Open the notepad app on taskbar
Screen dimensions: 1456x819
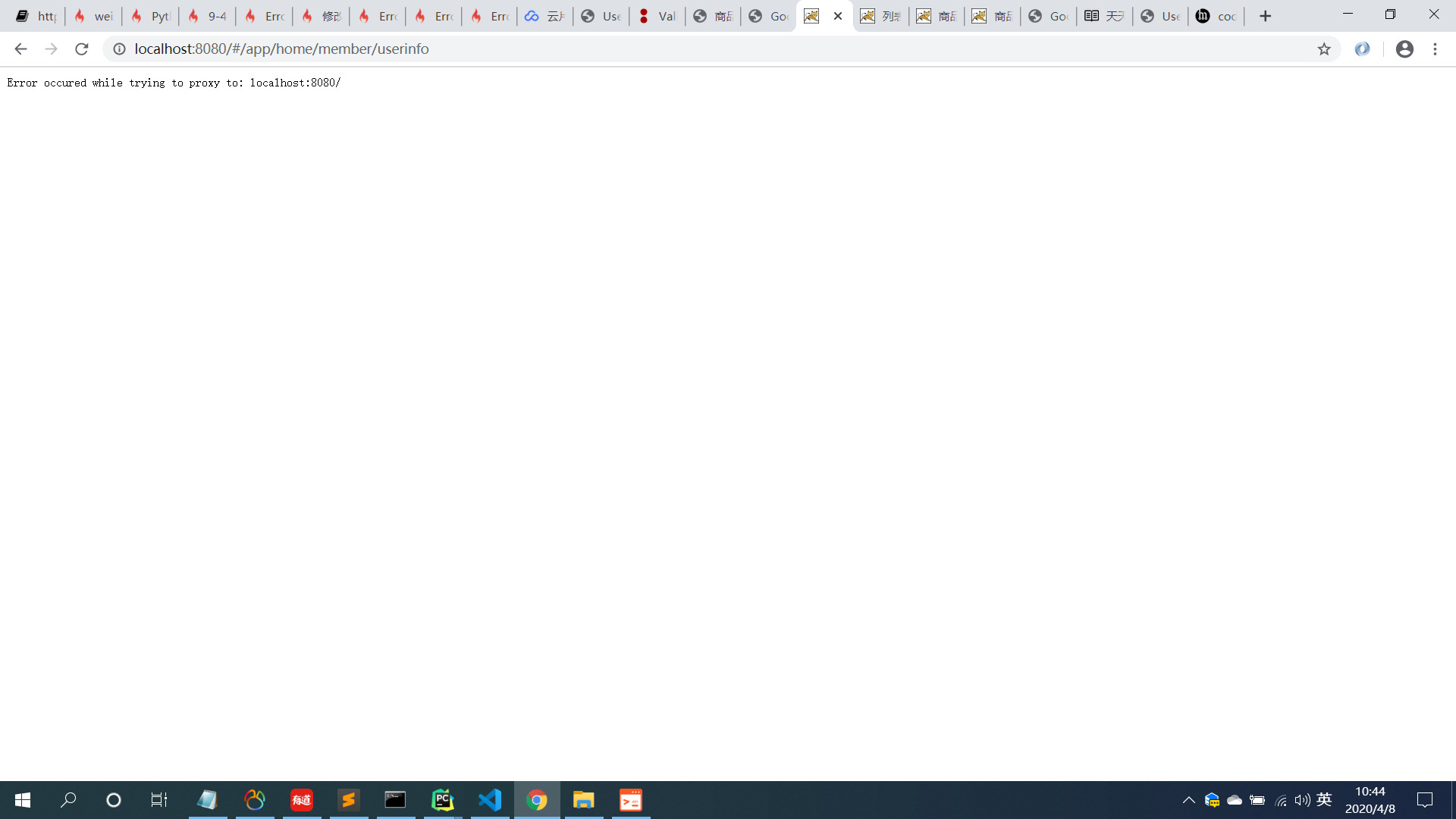pyautogui.click(x=207, y=800)
